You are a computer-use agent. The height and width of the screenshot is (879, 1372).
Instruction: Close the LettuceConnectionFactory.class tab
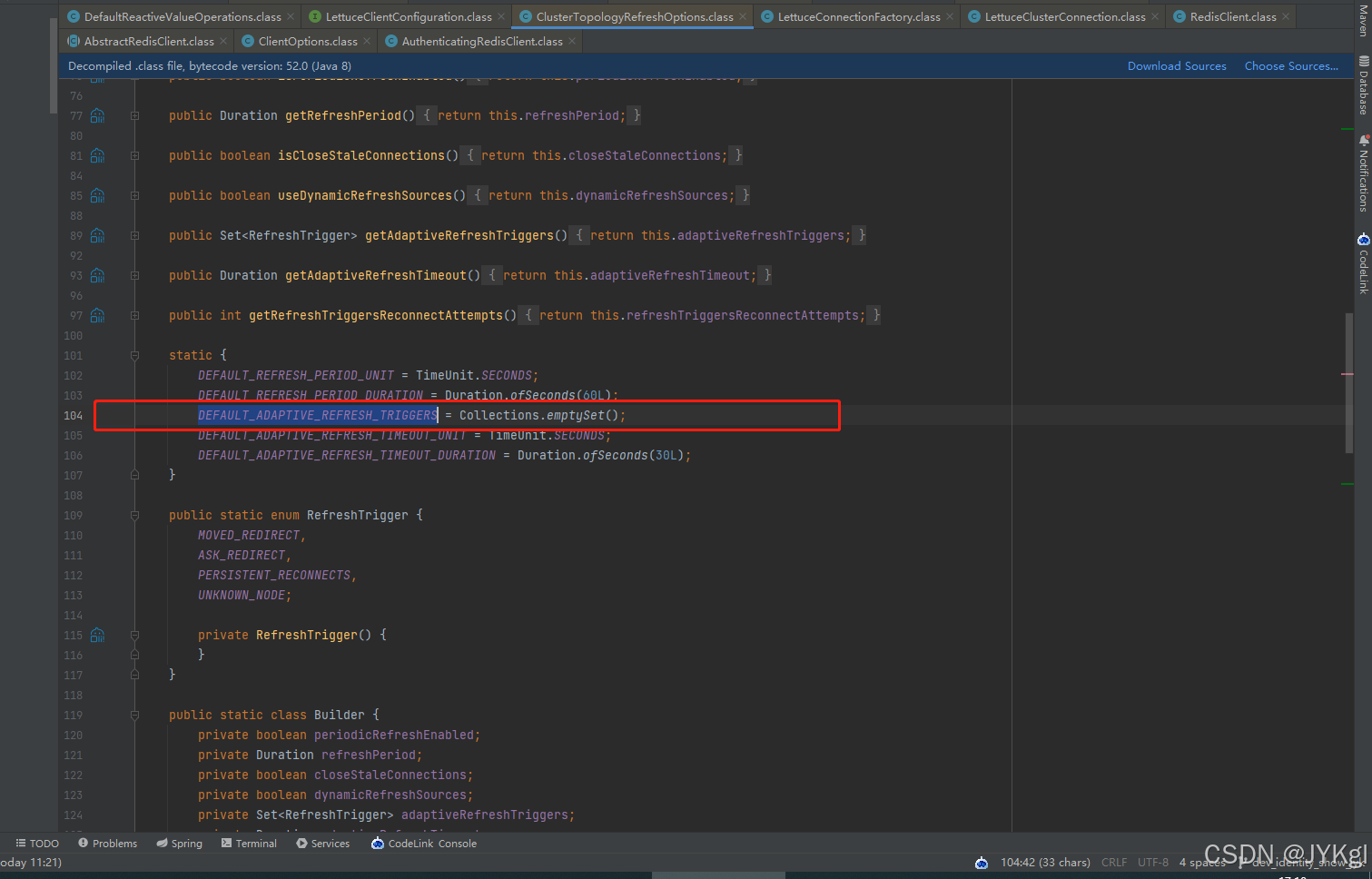950,16
